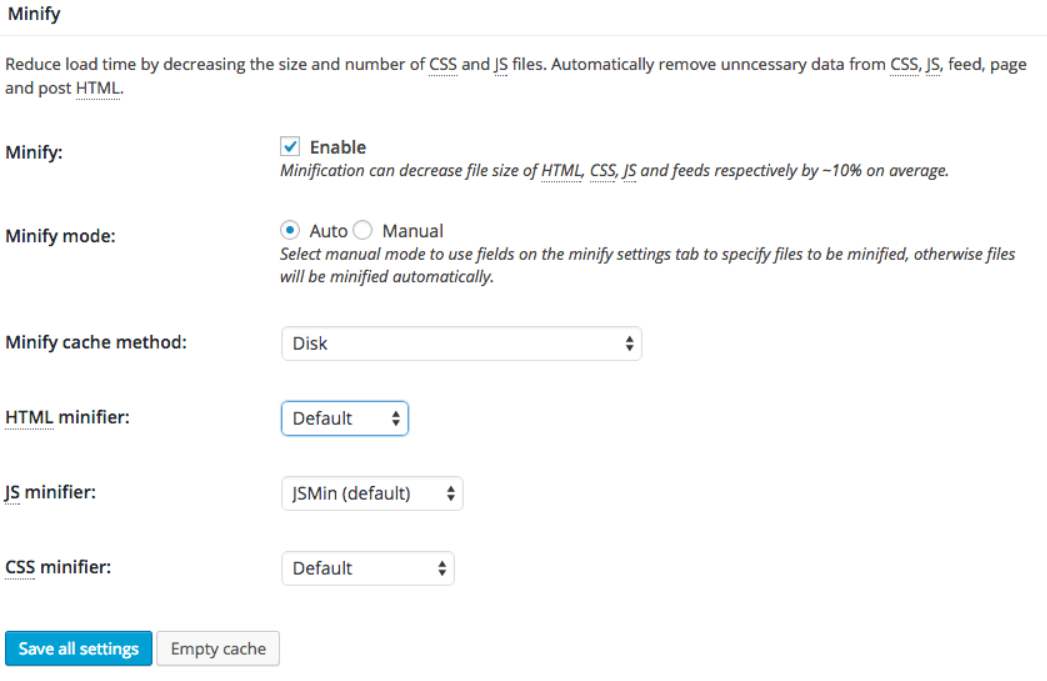Click the Minify section heading
1047x681 pixels.
[x=33, y=15]
